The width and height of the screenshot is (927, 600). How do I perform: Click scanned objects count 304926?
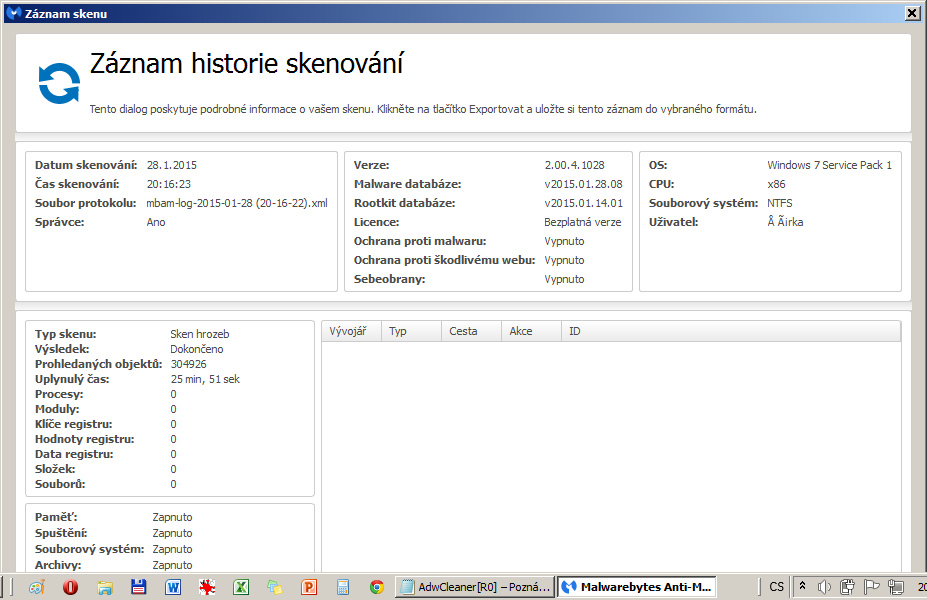tap(188, 364)
